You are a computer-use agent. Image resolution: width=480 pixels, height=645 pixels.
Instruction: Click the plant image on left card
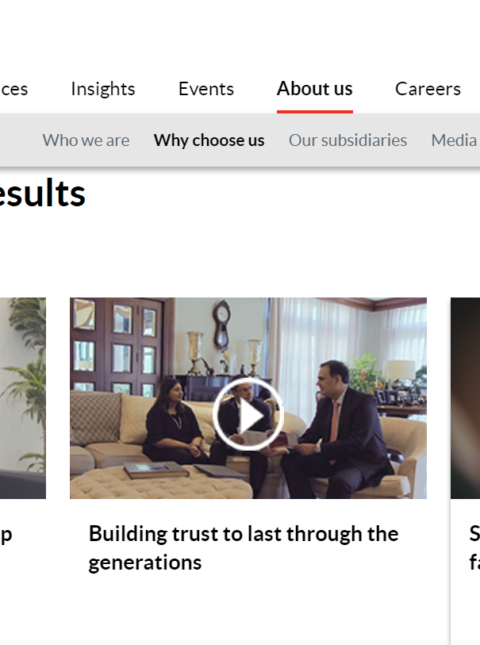(x=23, y=398)
